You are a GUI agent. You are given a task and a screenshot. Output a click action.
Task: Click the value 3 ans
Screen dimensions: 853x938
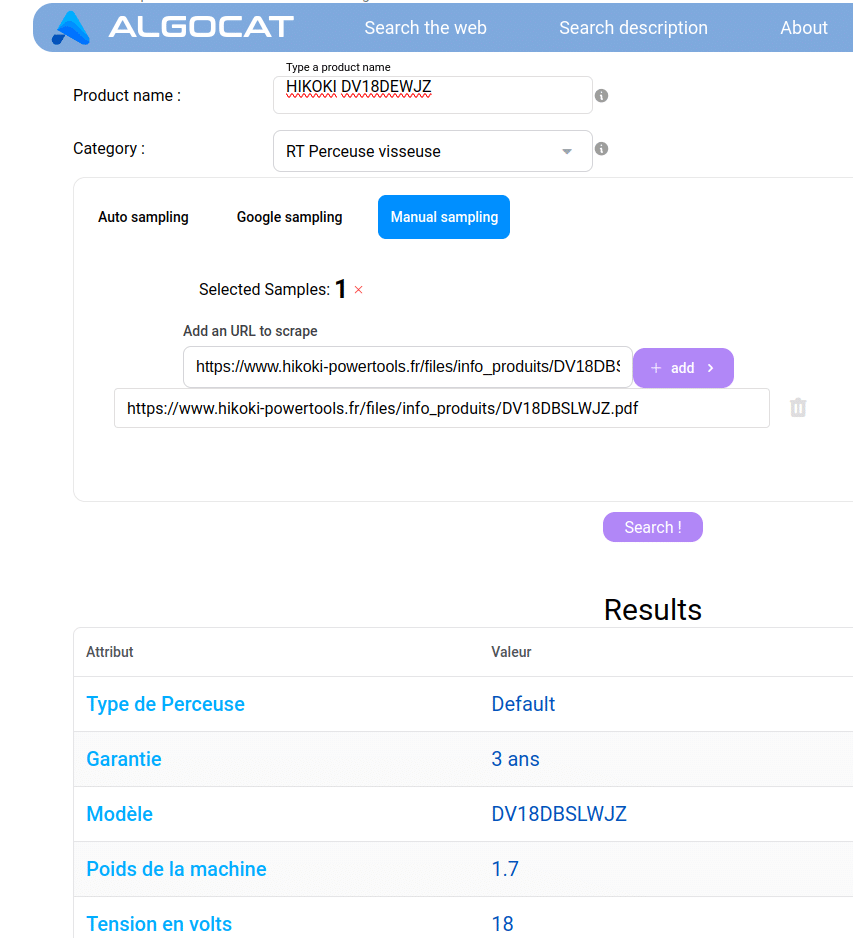[516, 759]
